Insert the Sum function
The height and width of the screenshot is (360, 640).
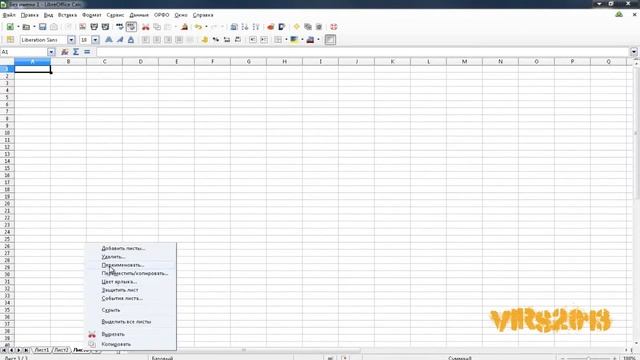coord(76,52)
